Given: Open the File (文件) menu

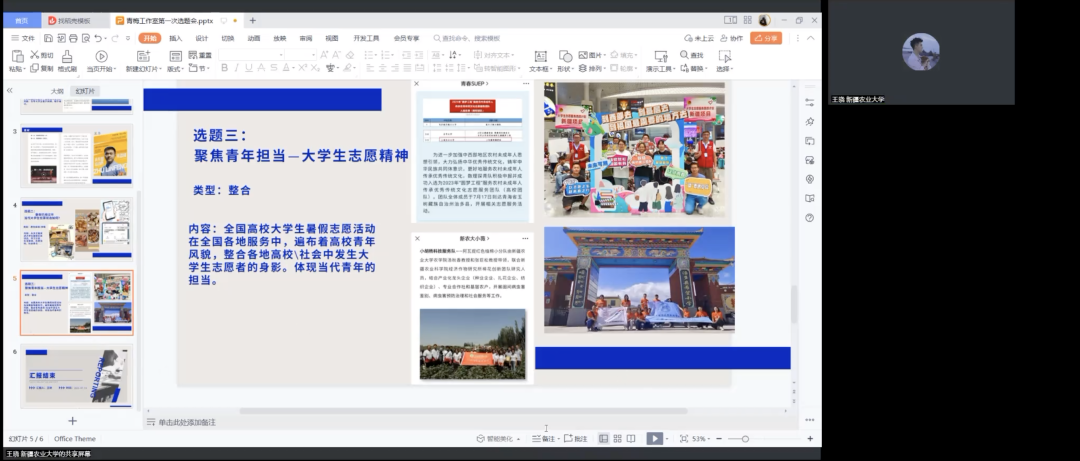Looking at the screenshot, I should pyautogui.click(x=23, y=39).
